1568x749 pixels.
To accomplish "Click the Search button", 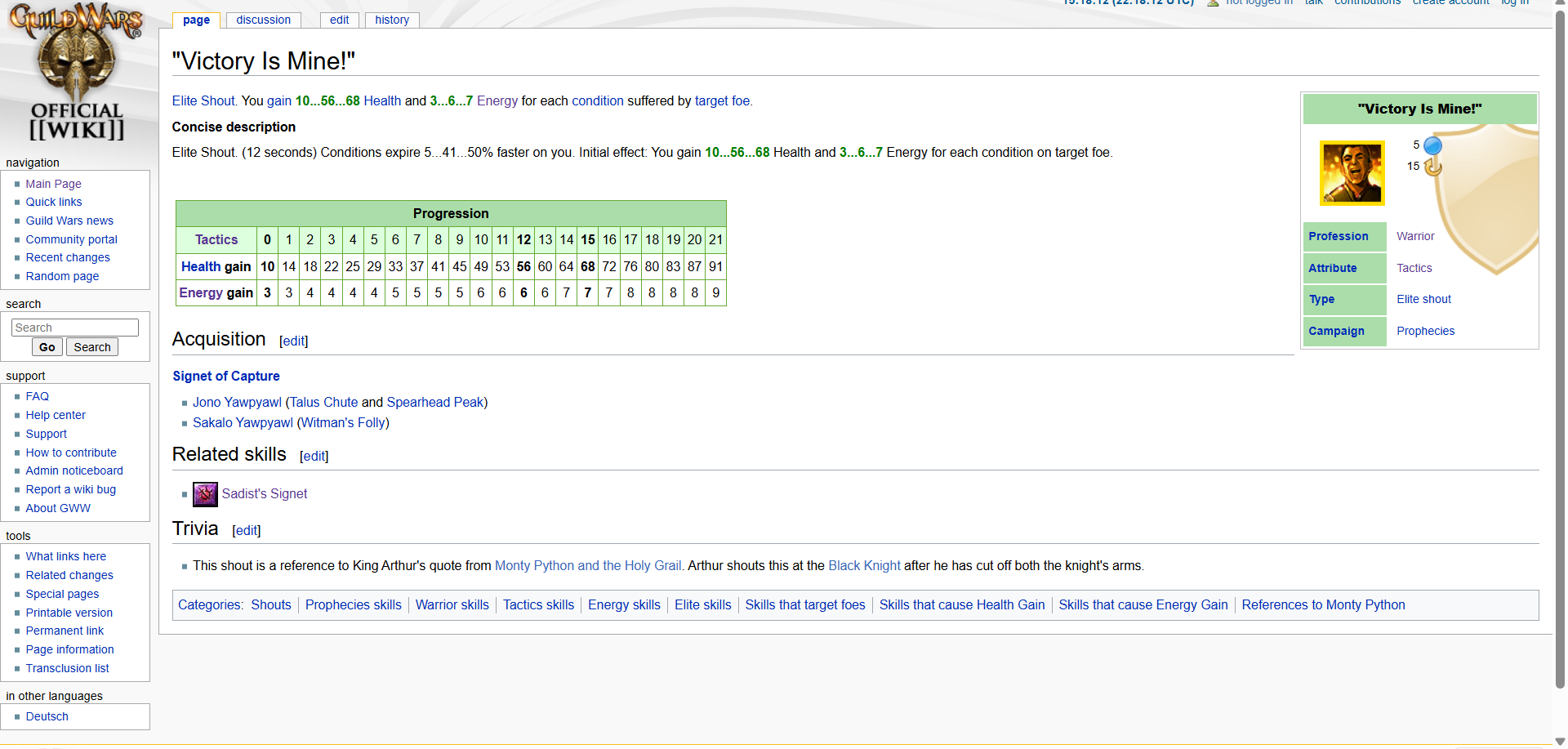I will [92, 347].
